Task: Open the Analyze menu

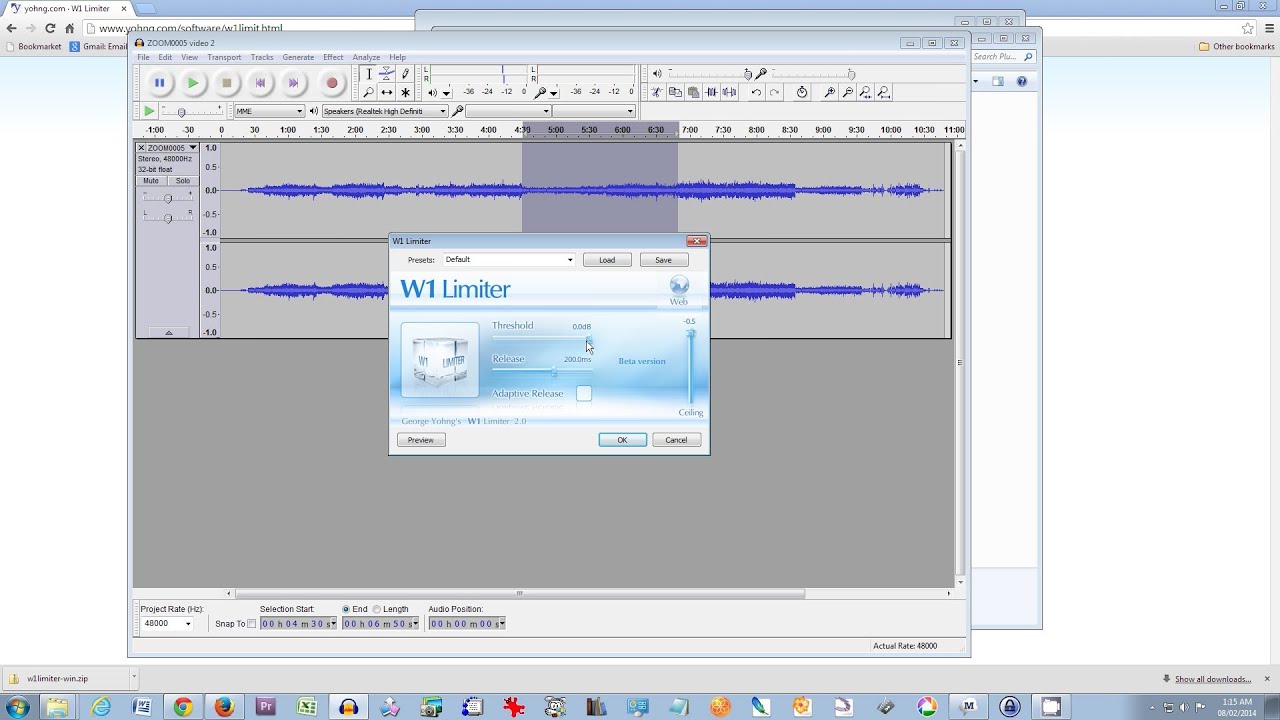Action: pyautogui.click(x=366, y=57)
